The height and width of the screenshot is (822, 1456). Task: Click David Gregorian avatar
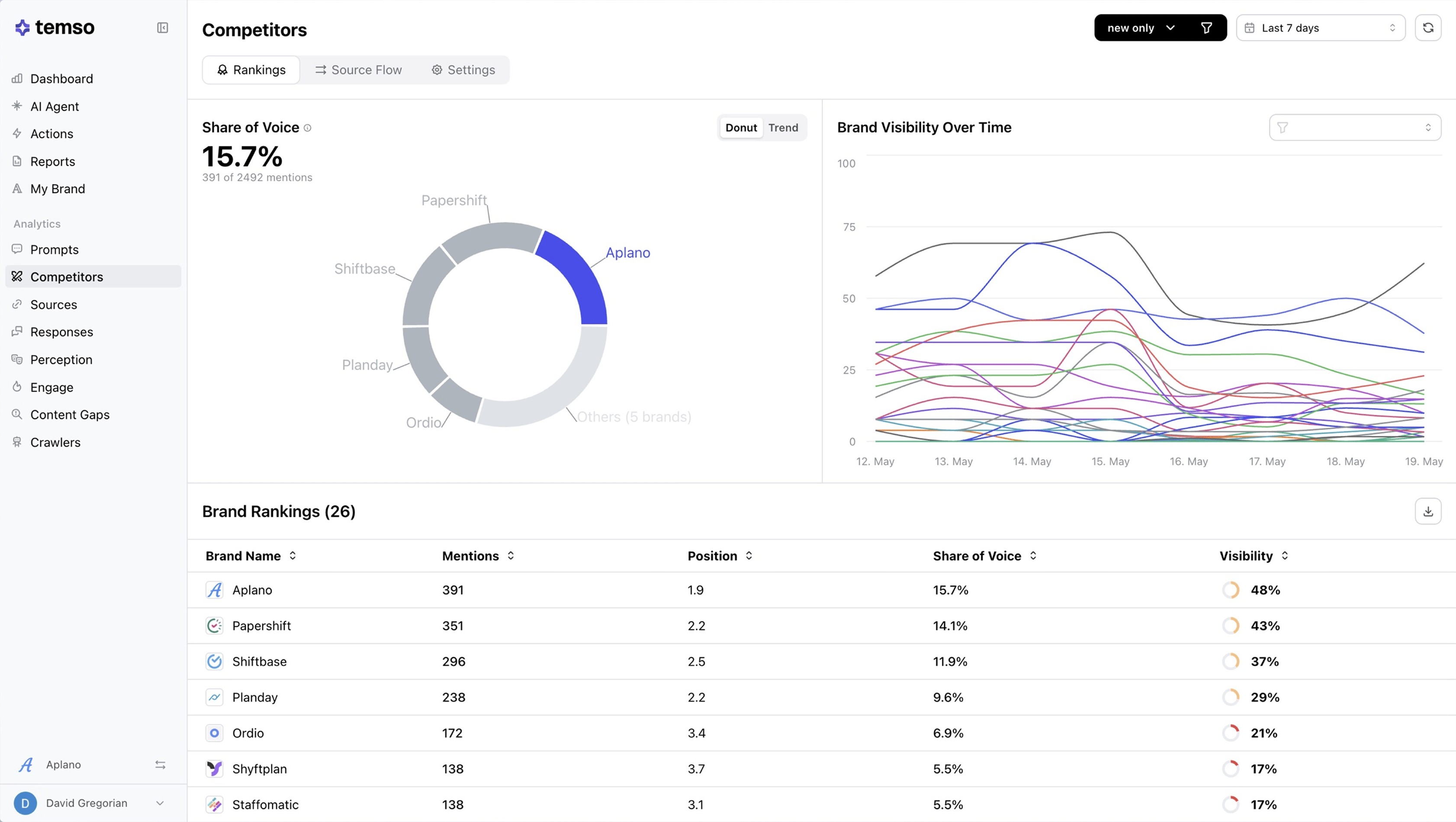pos(25,803)
